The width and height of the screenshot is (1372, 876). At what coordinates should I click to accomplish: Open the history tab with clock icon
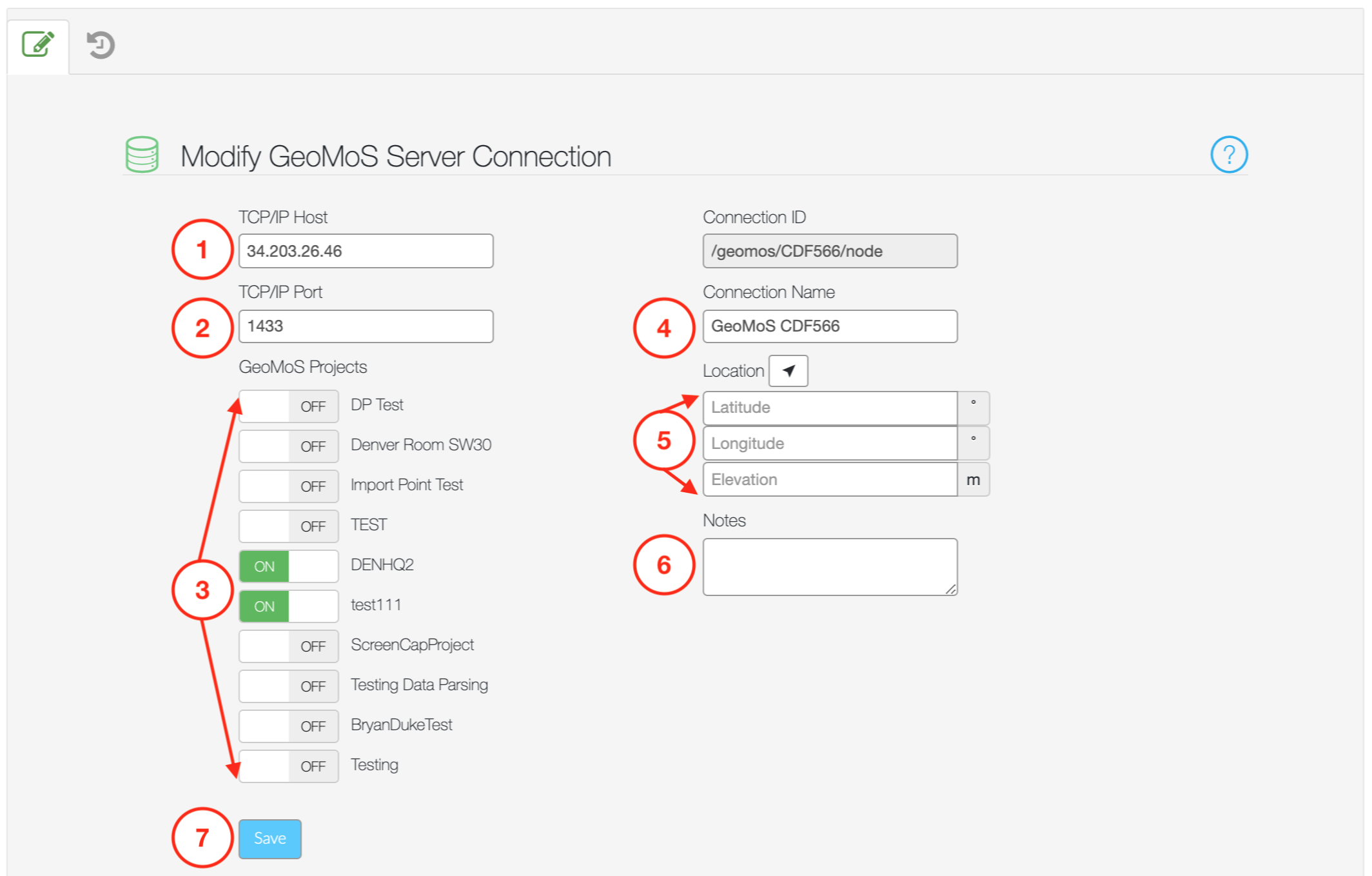tap(101, 45)
